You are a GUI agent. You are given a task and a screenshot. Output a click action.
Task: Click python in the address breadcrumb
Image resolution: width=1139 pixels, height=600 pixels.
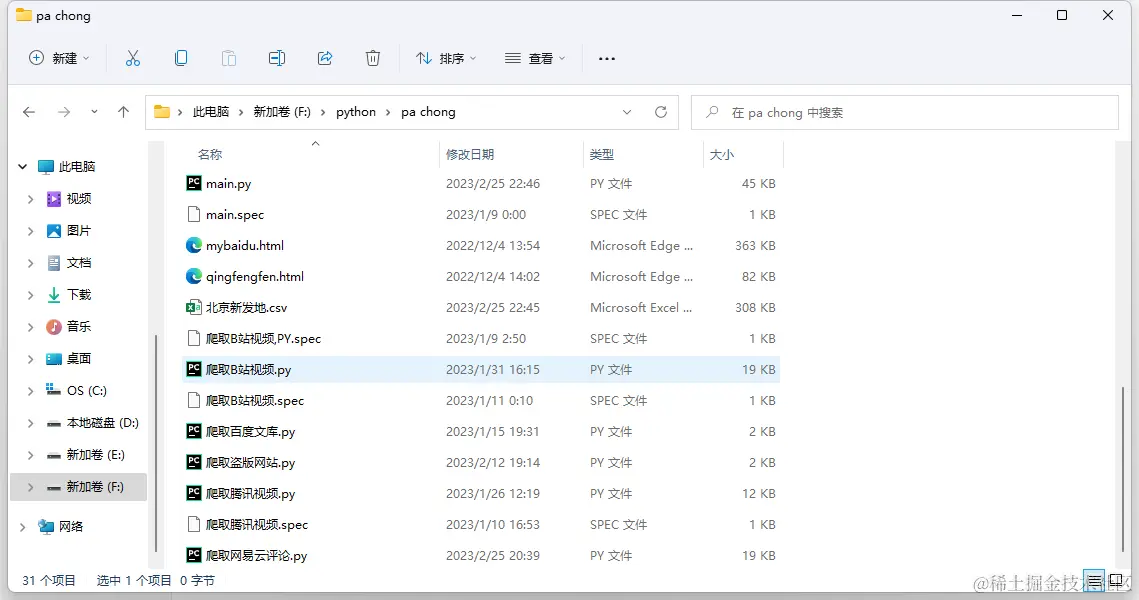356,112
